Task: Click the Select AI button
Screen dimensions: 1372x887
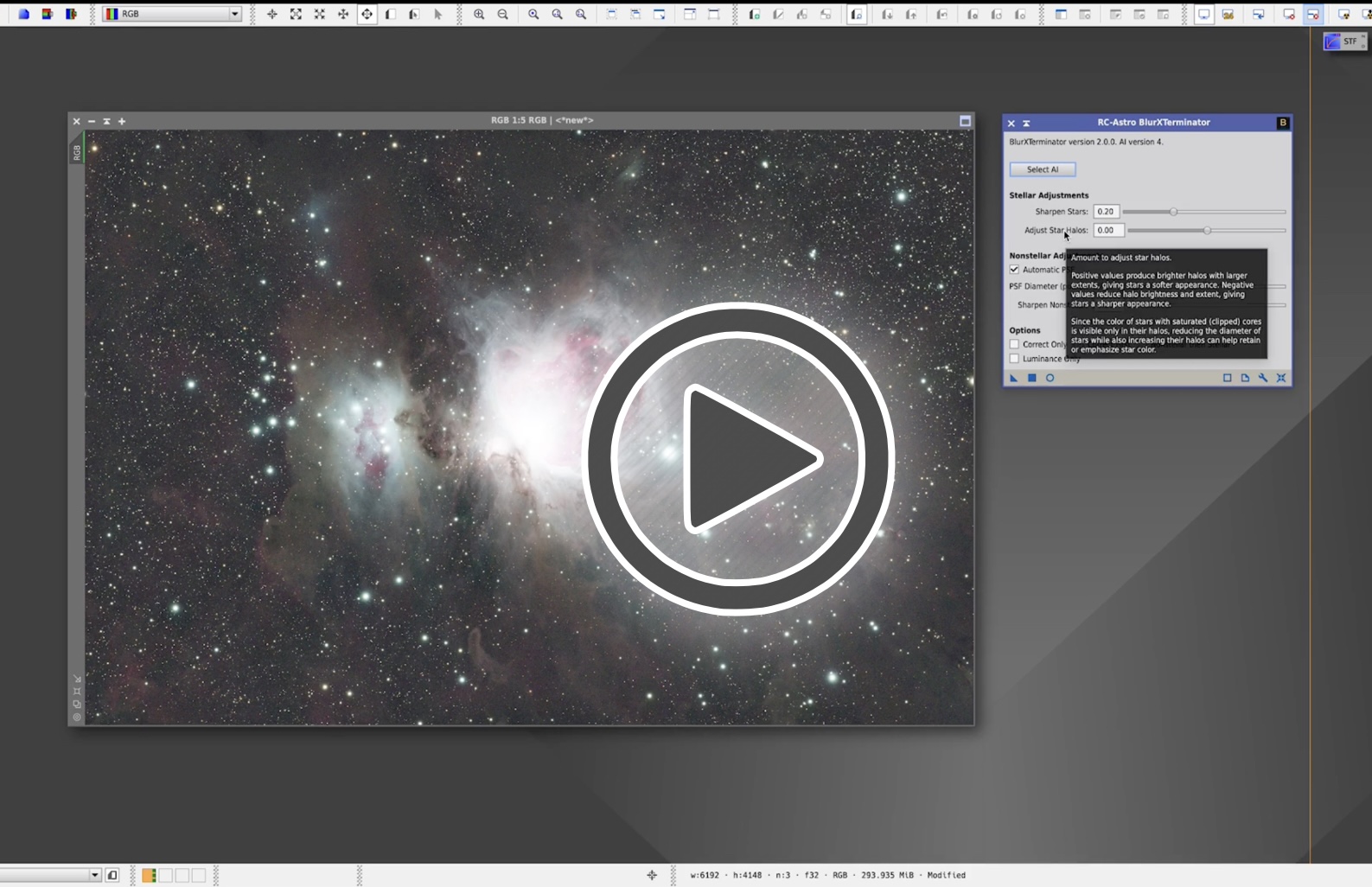Action: tap(1042, 169)
